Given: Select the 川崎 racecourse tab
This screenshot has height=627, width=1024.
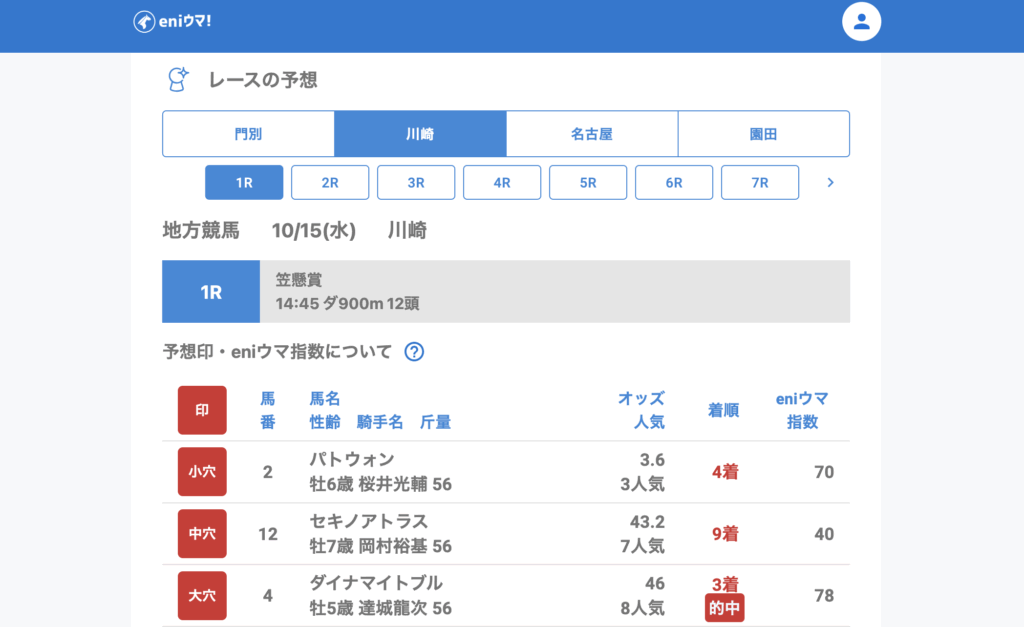Looking at the screenshot, I should 420,134.
